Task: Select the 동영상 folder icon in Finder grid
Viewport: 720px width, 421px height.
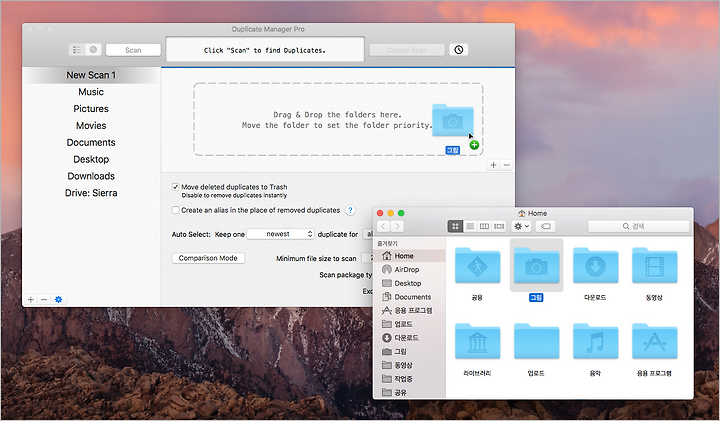Action: point(654,266)
